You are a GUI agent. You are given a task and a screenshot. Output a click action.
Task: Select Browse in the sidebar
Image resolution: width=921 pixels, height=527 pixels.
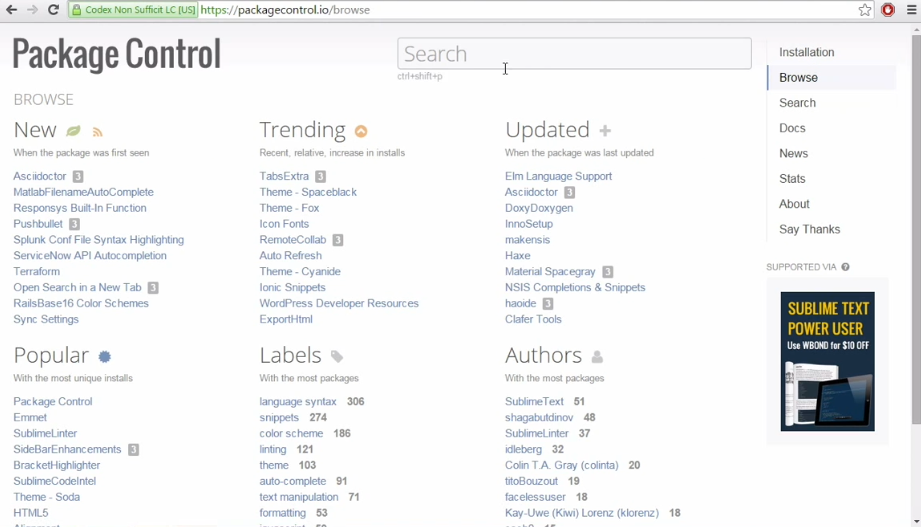[x=798, y=78]
